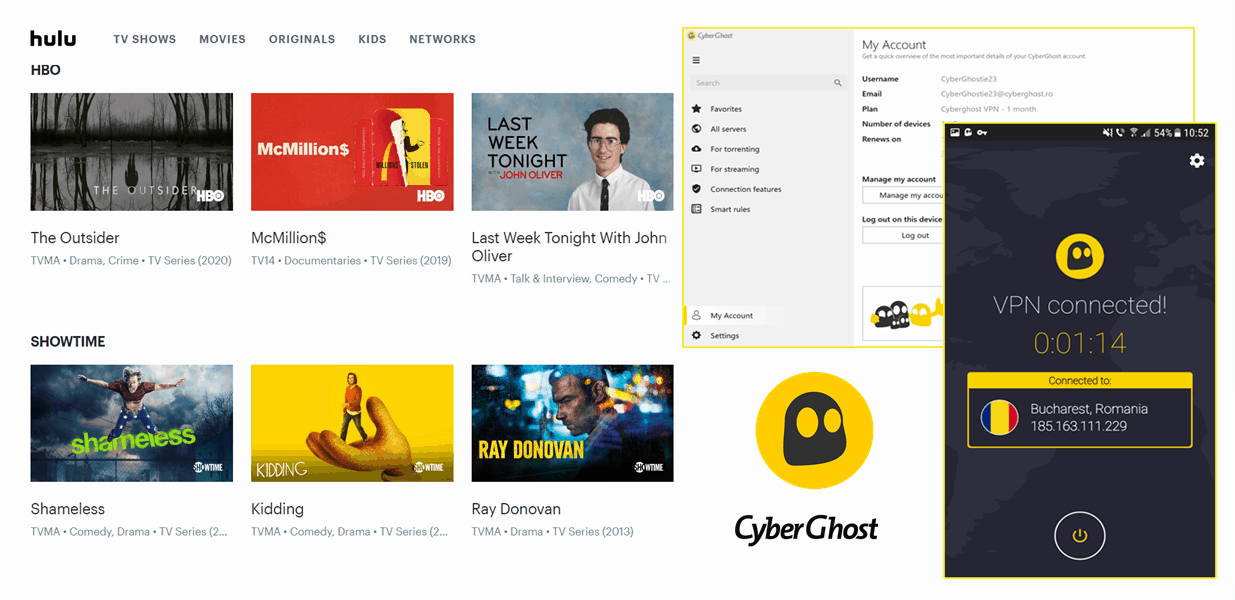Image resolution: width=1235 pixels, height=600 pixels.
Task: Click the CyberGhost window title logo
Action: click(708, 35)
